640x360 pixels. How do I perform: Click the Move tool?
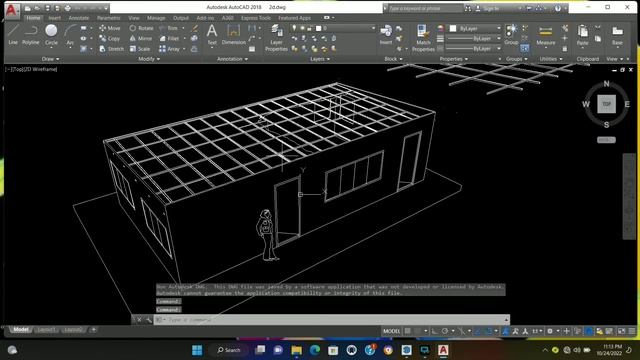click(110, 28)
